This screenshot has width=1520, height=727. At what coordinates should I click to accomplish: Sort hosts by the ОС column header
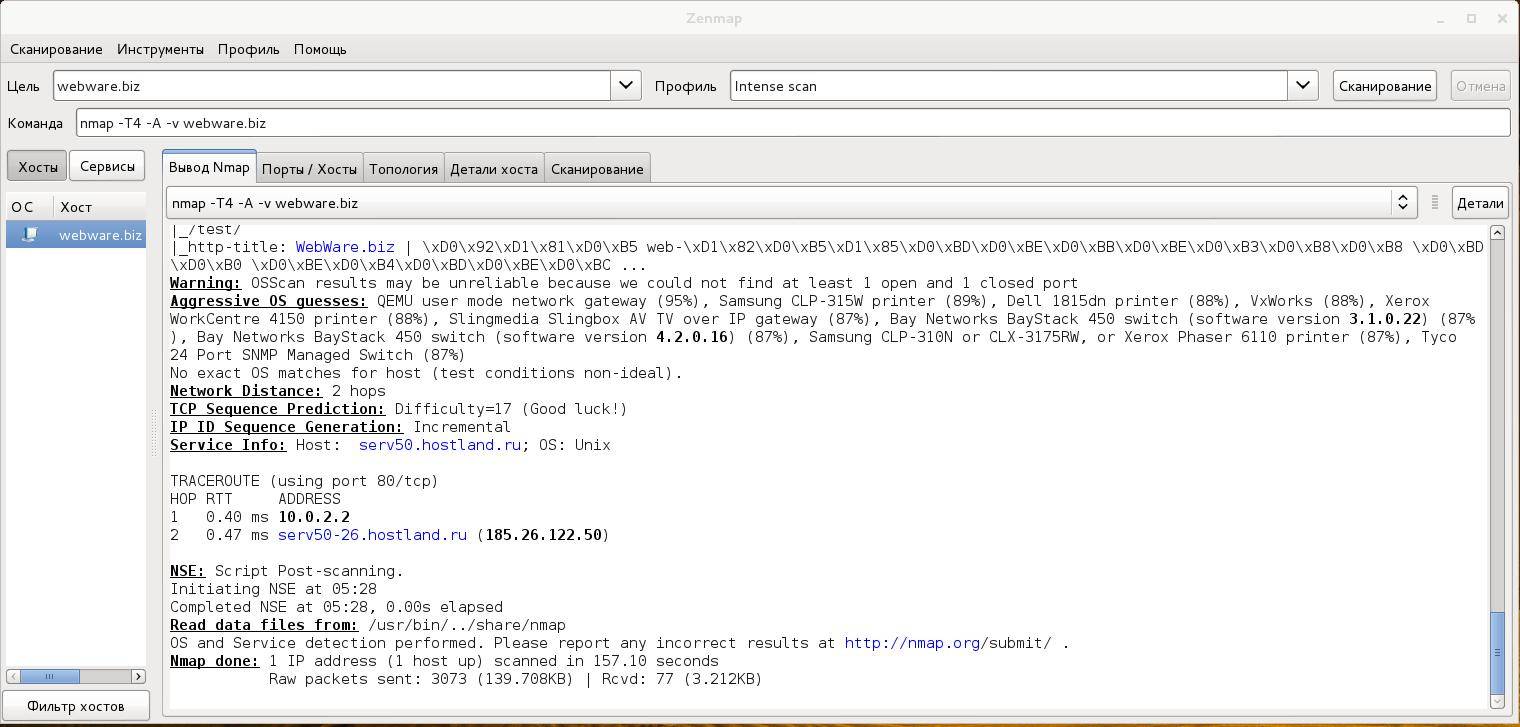(x=28, y=207)
